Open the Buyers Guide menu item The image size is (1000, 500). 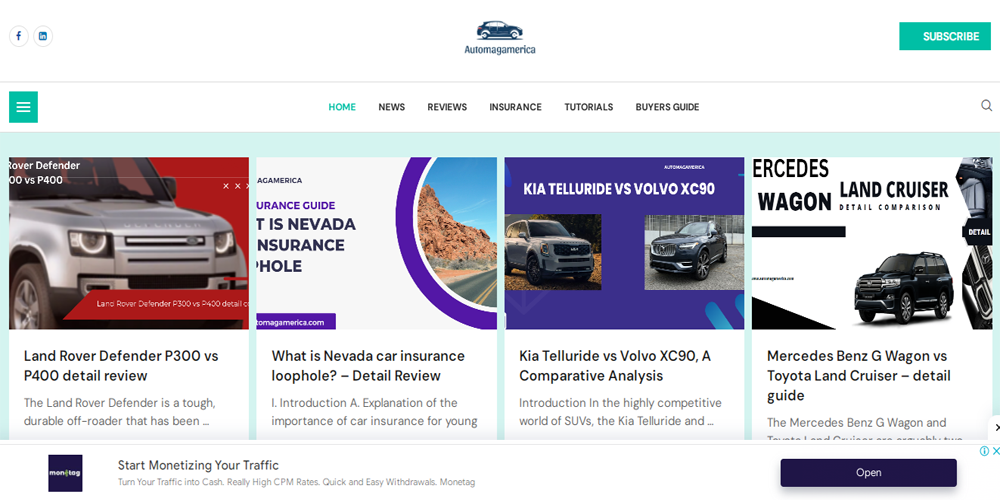coord(667,107)
